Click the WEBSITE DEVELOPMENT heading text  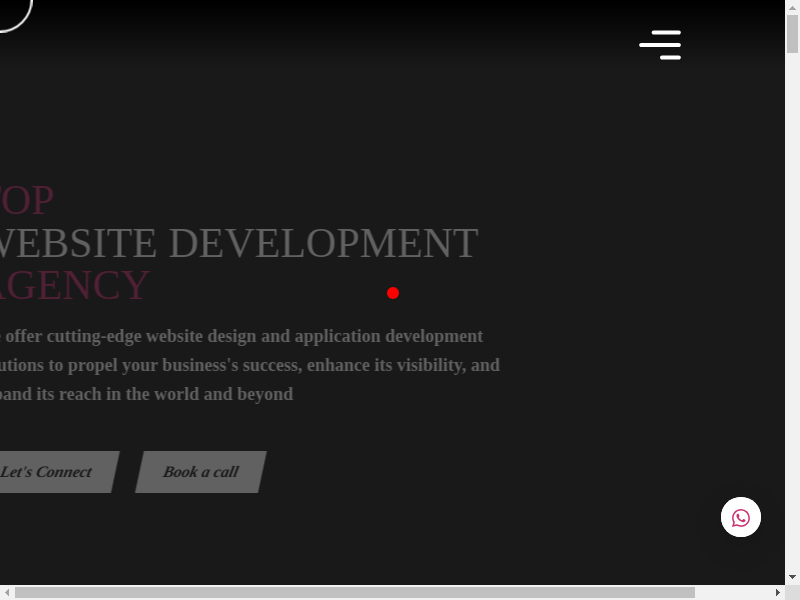point(238,243)
